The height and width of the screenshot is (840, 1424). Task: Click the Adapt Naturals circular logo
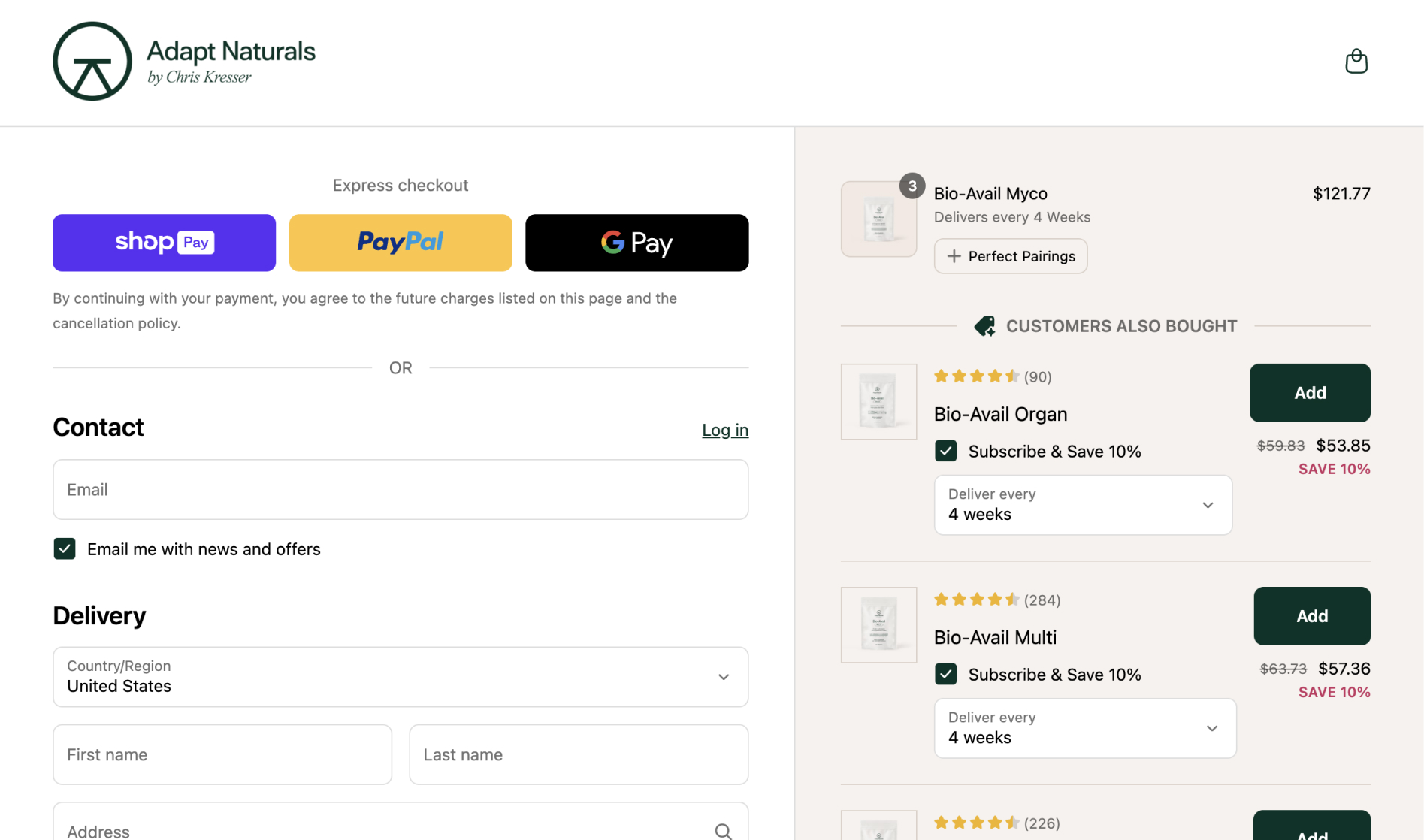92,61
